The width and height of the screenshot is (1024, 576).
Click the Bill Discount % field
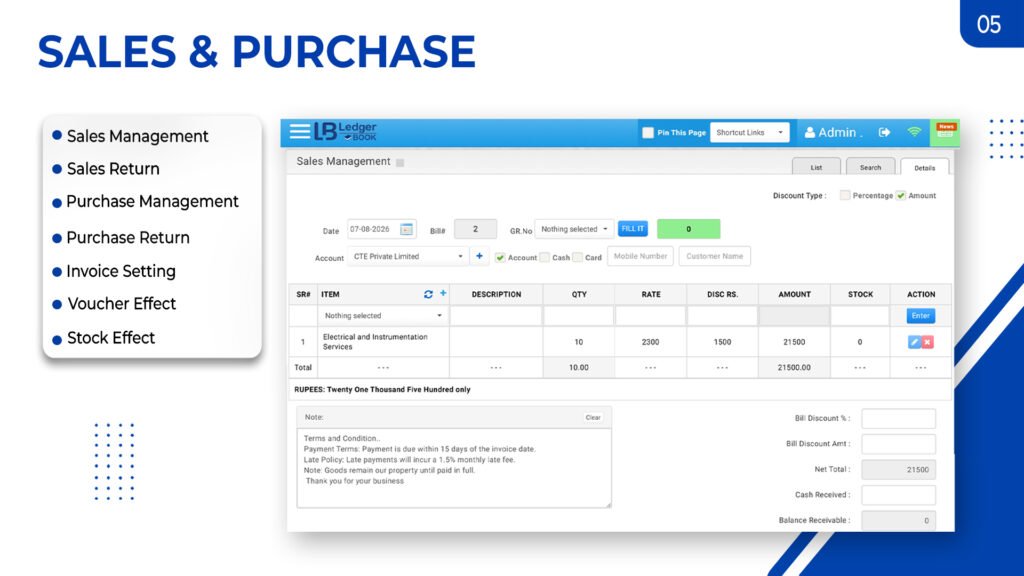(x=899, y=419)
